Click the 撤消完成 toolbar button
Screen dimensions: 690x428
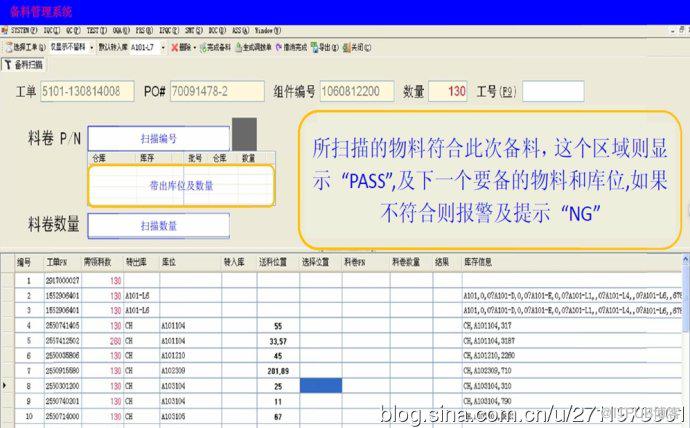click(291, 47)
